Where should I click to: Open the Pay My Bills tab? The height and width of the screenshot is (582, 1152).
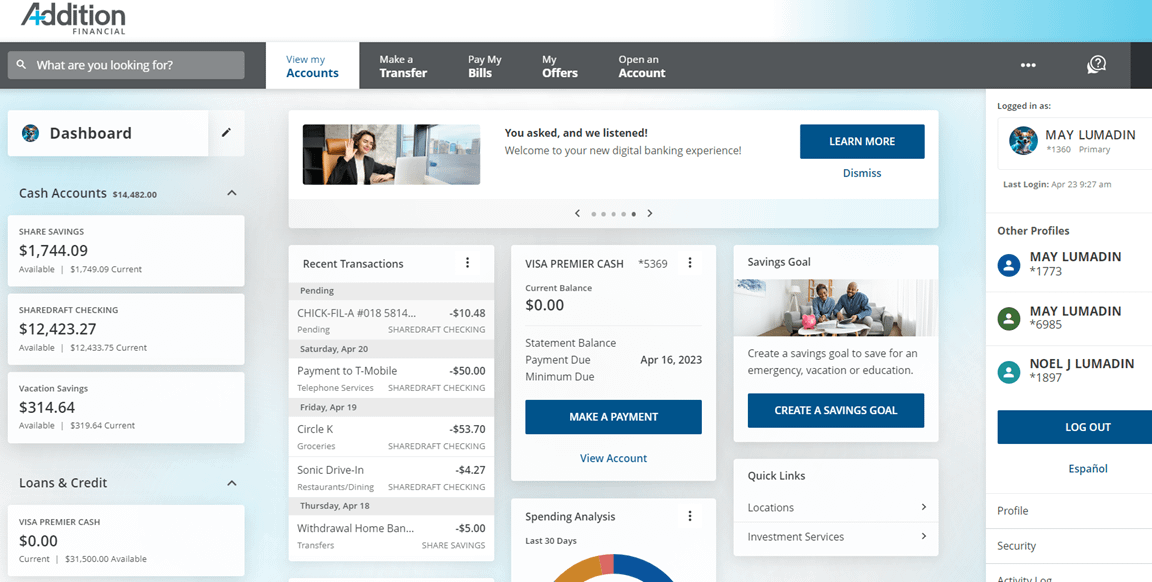[484, 65]
